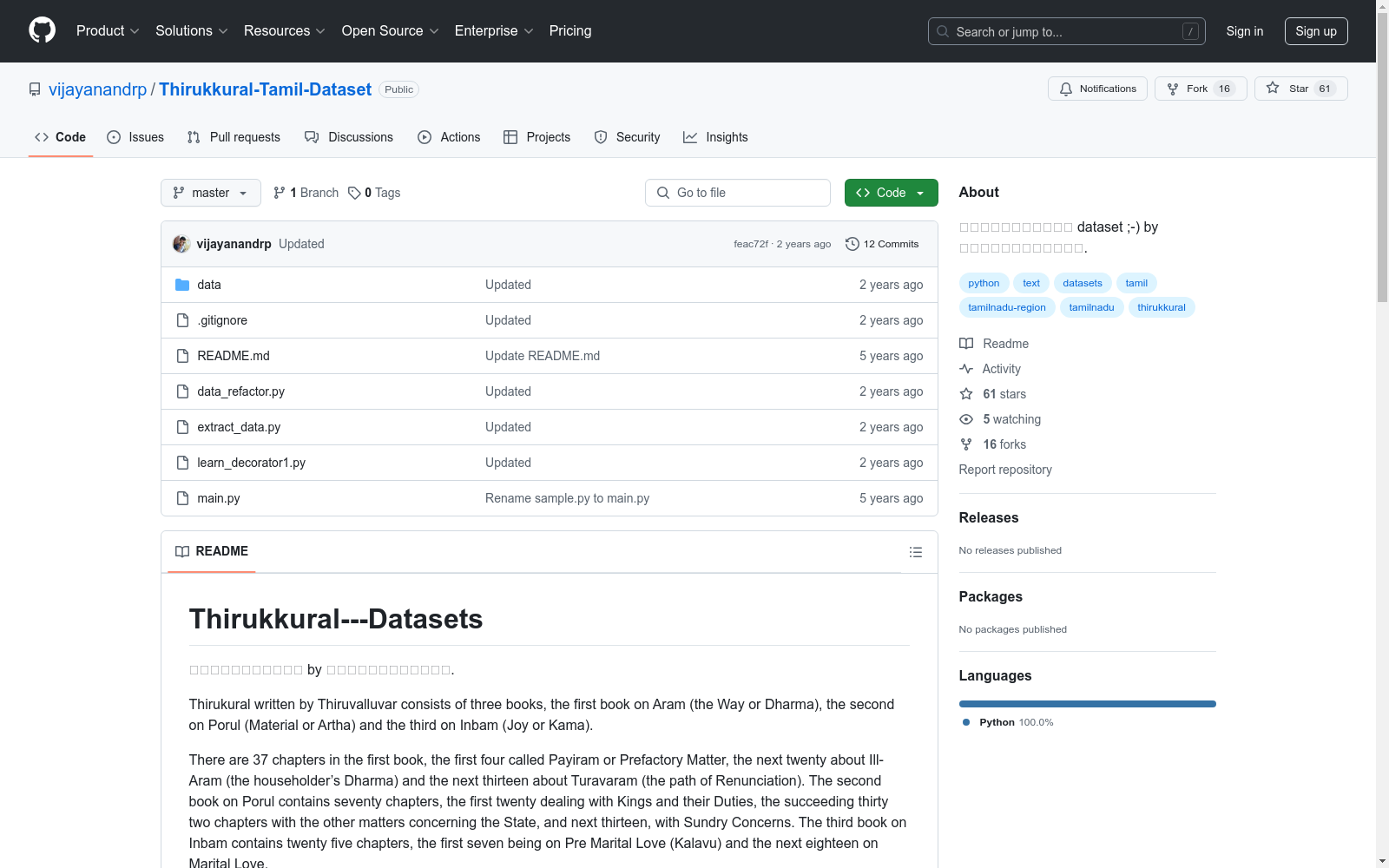Click the Python language progress bar
This screenshot has height=868, width=1389.
tap(1087, 704)
